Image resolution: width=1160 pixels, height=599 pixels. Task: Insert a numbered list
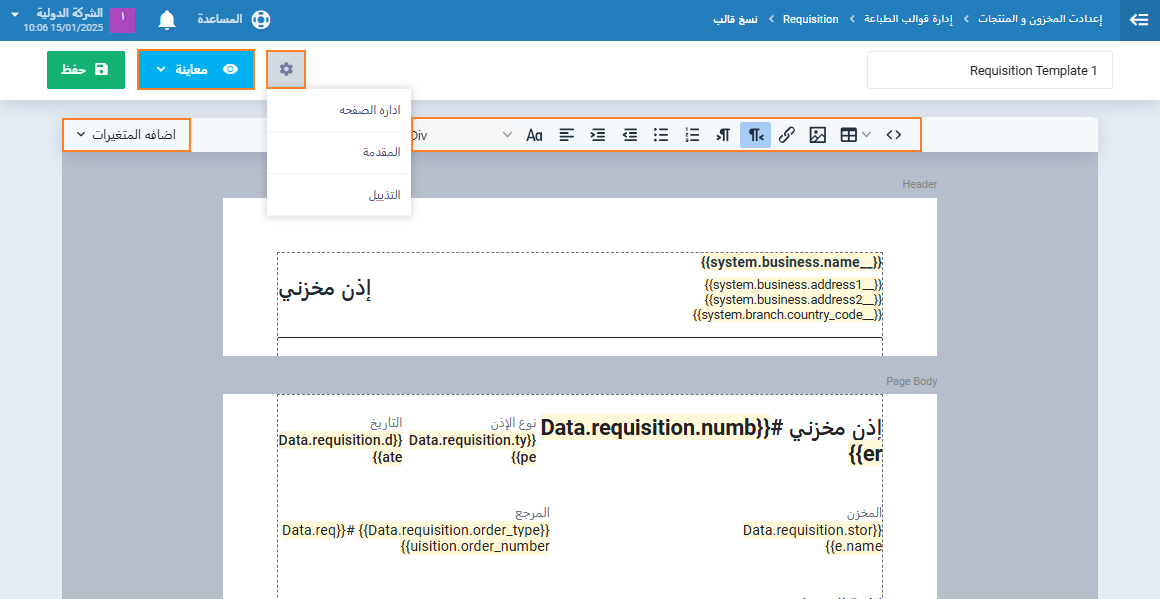[x=692, y=135]
